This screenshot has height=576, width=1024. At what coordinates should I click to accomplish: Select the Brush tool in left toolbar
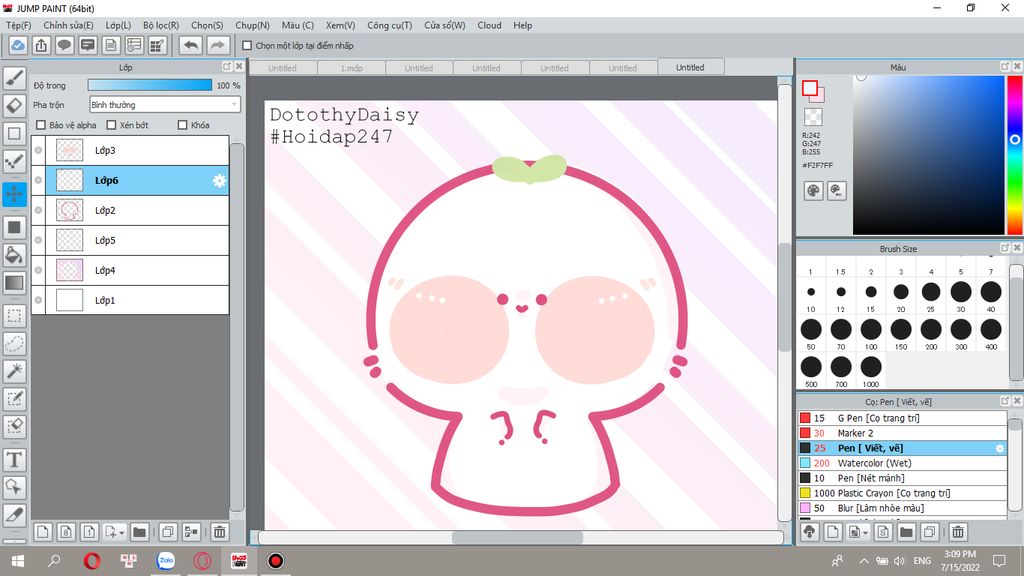click(14, 78)
